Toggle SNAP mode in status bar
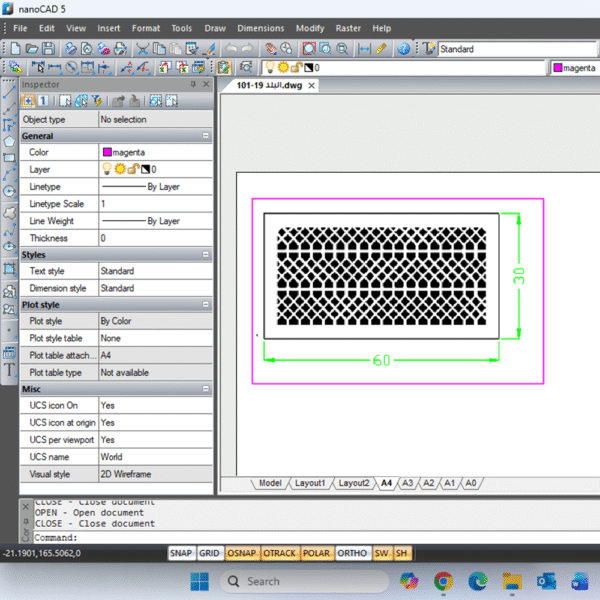The height and width of the screenshot is (600, 600). coord(181,553)
